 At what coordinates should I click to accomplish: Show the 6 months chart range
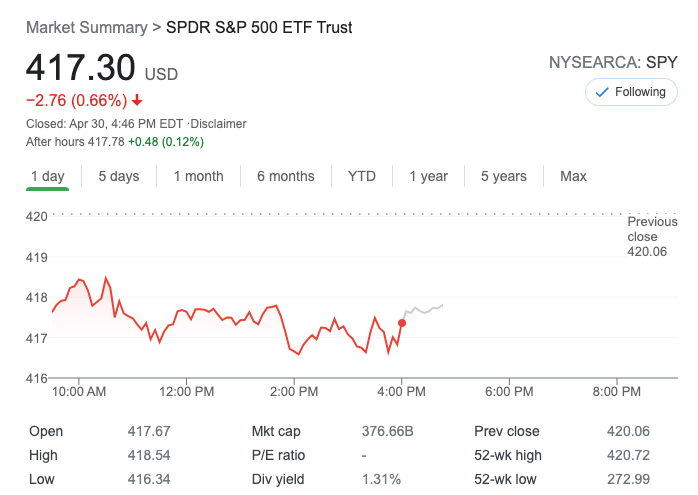(x=285, y=176)
